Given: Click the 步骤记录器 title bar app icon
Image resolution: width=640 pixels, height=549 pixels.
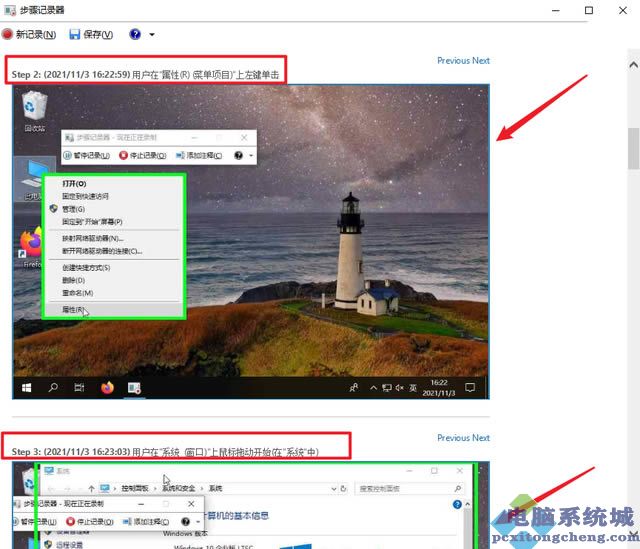Looking at the screenshot, I should 10,10.
